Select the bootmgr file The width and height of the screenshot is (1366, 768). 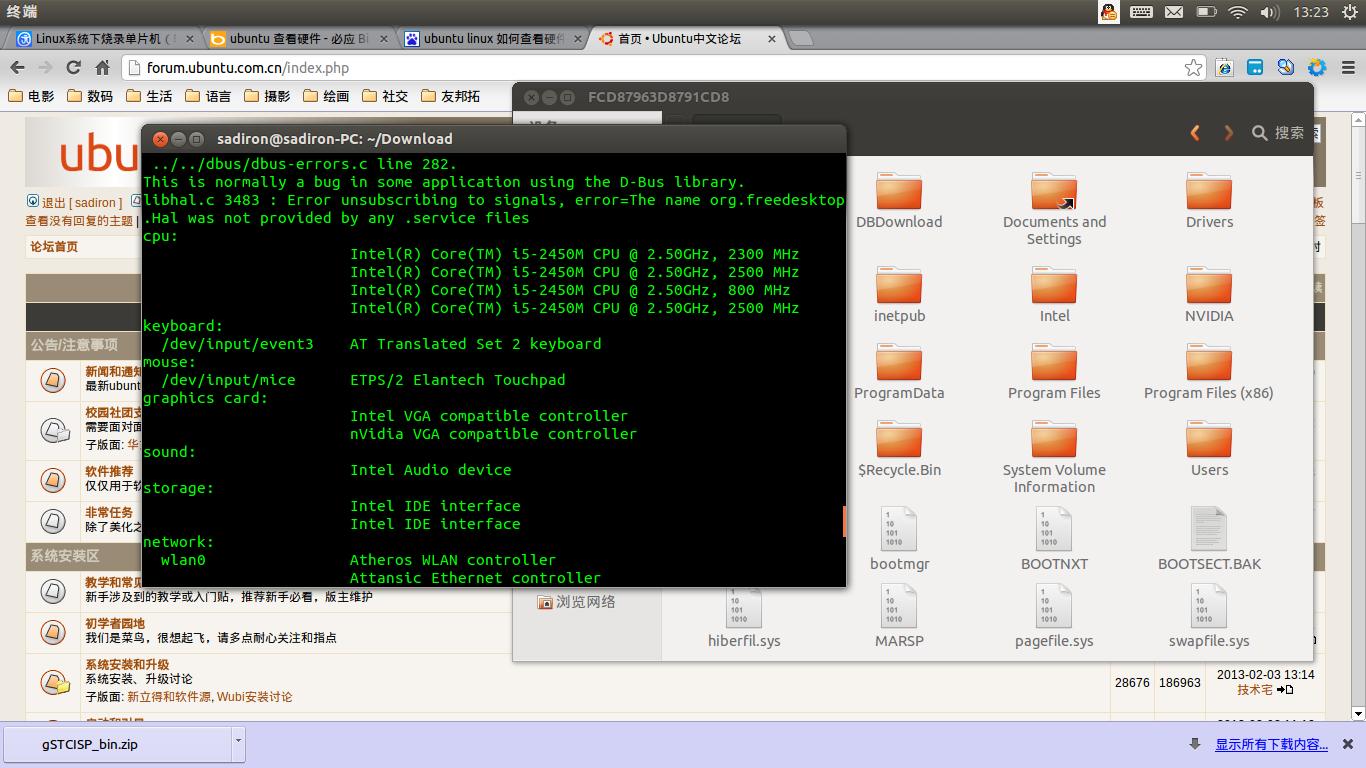(x=899, y=539)
